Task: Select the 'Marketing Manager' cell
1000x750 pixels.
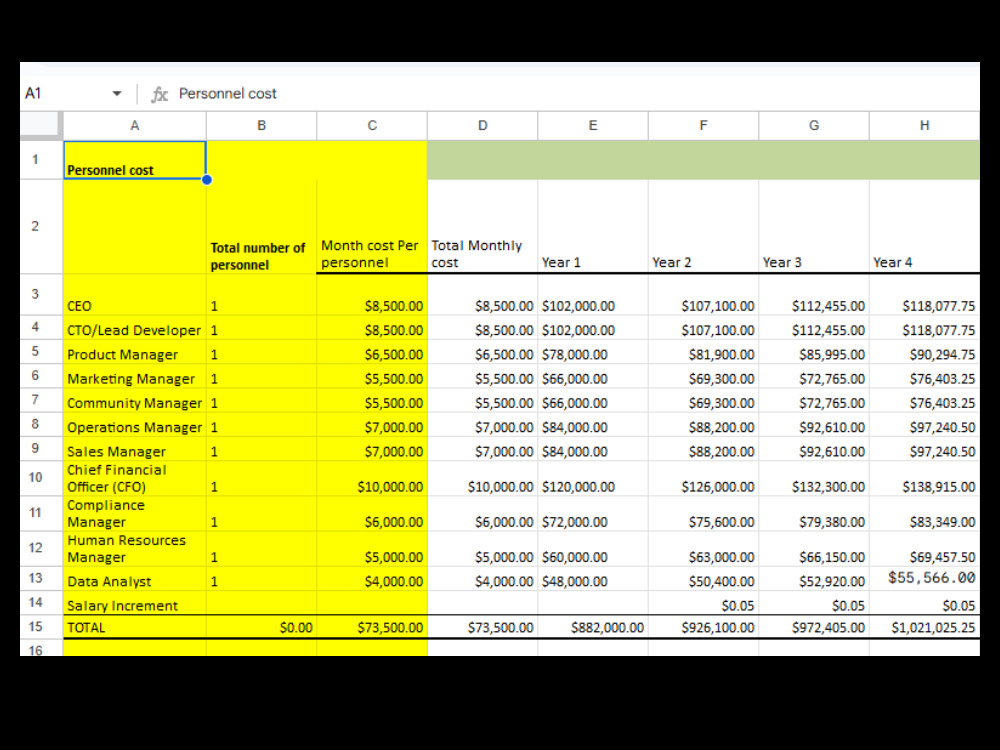Action: tap(135, 376)
